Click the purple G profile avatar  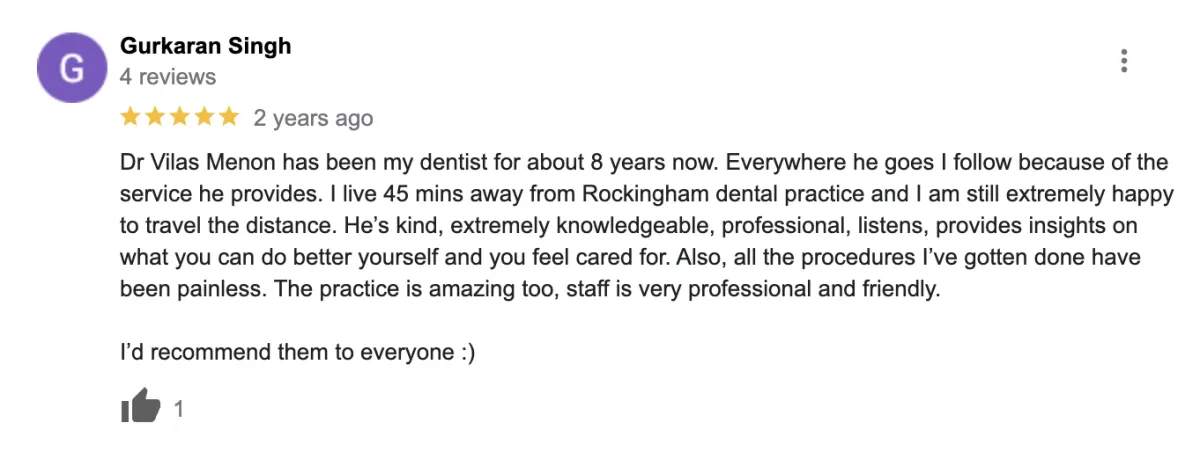[x=71, y=67]
